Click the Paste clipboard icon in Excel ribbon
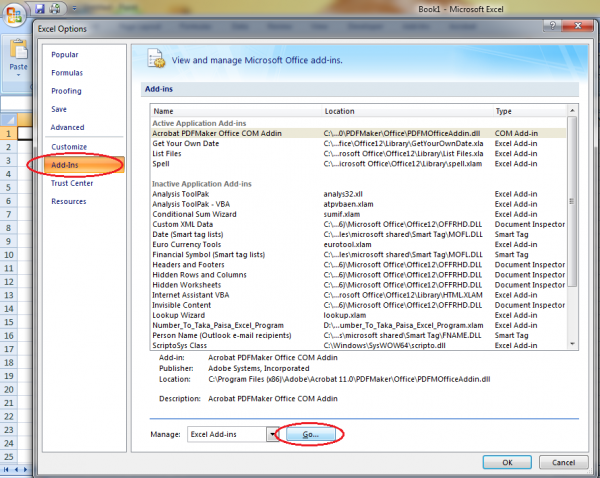 [18, 49]
